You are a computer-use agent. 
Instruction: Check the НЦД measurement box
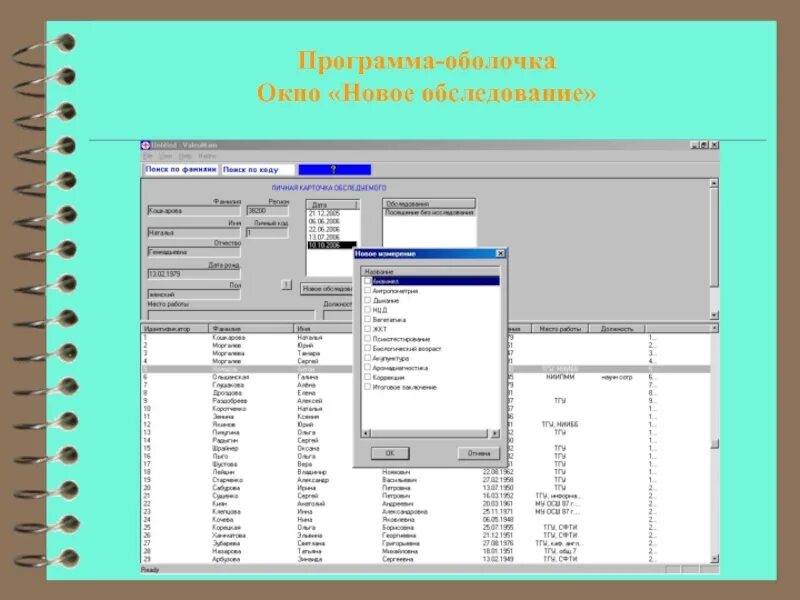(x=367, y=310)
